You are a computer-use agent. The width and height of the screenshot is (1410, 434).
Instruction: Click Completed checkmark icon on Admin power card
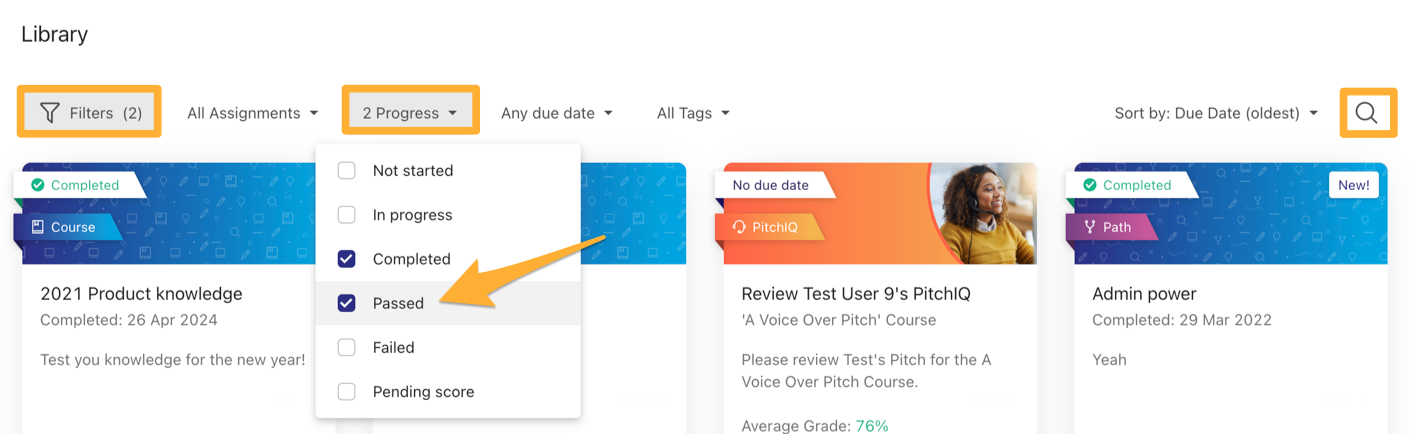(x=1090, y=185)
